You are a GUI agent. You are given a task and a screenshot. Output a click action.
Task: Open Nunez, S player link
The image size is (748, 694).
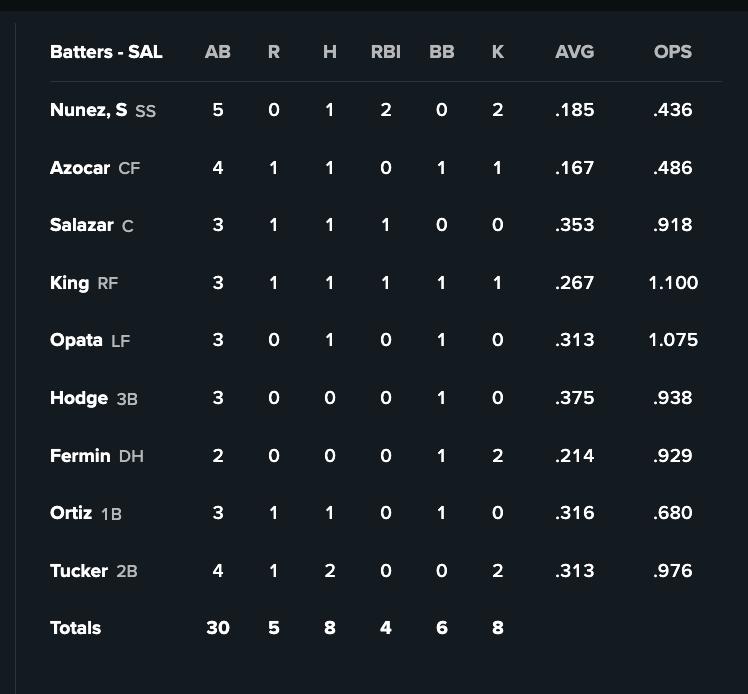(x=88, y=110)
